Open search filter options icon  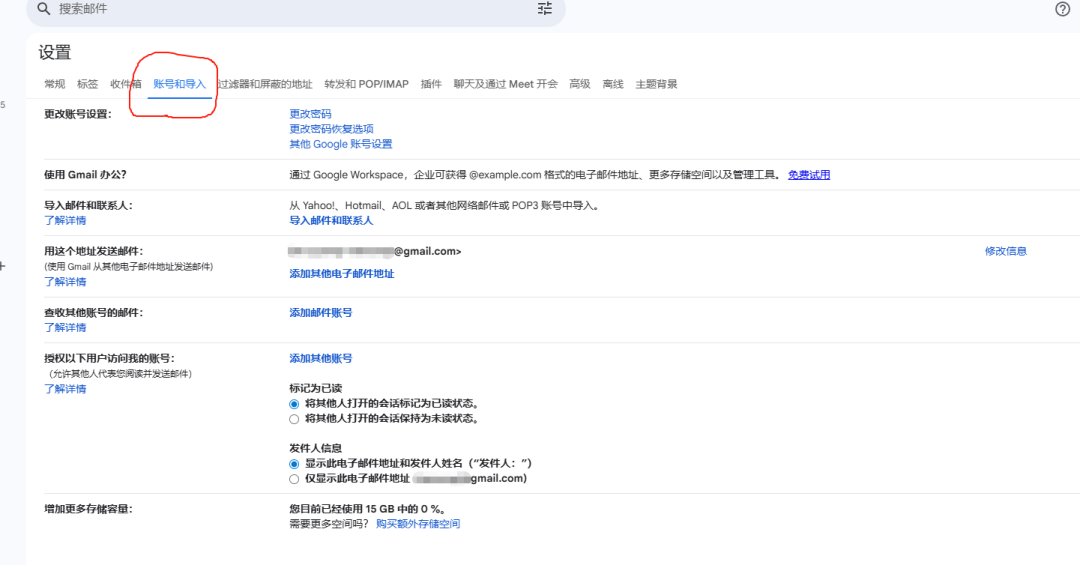[x=545, y=8]
